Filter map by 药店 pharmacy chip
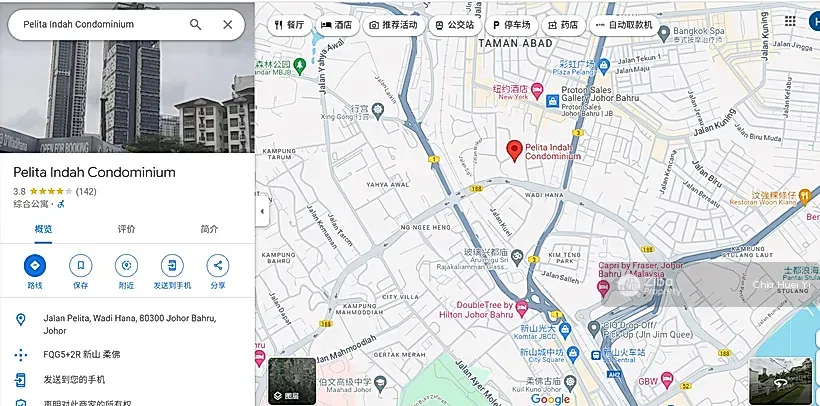Screen dimensions: 820x406 point(563,24)
